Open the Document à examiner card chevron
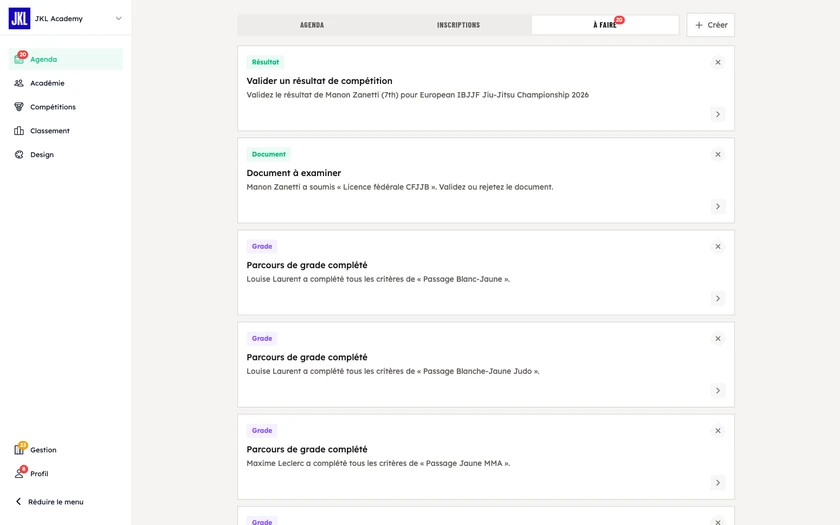 tap(718, 206)
